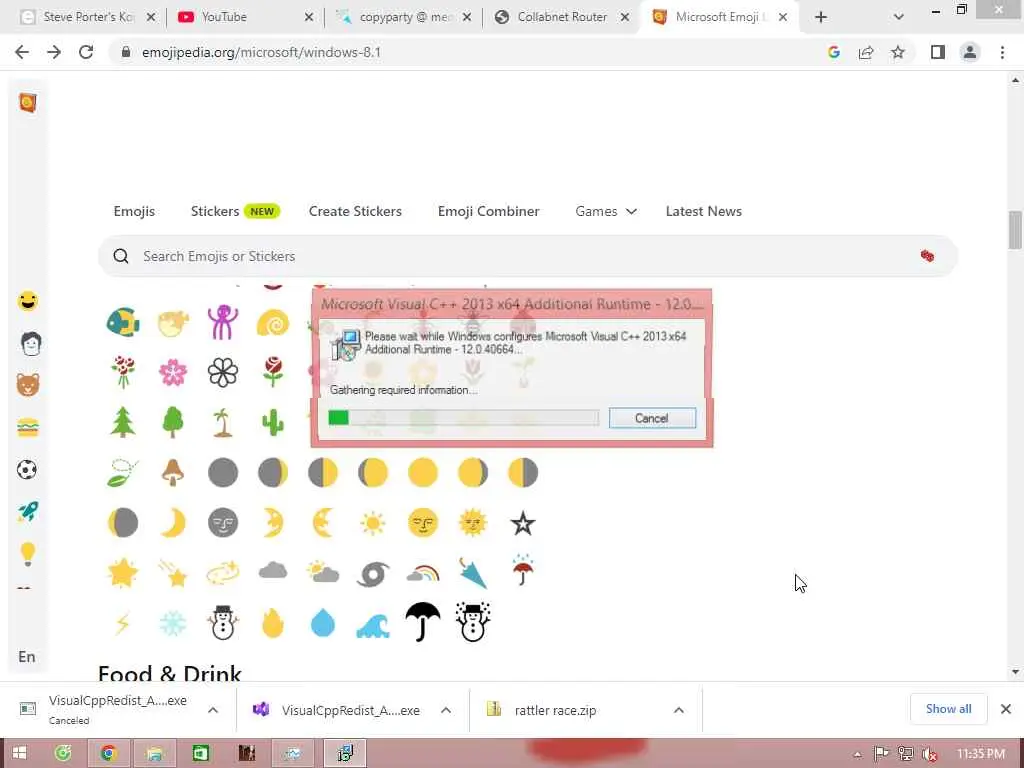
Task: Click the blowfish emoji
Action: (x=173, y=322)
